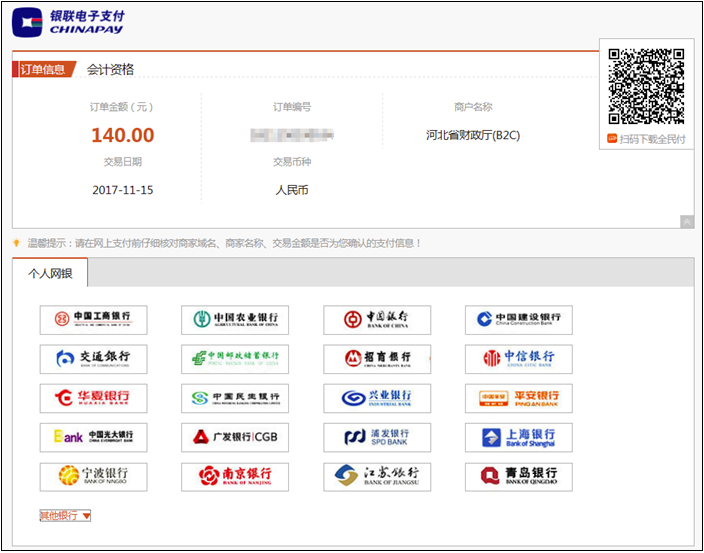
Task: Collapse the order info panel arrow
Action: coord(687,222)
